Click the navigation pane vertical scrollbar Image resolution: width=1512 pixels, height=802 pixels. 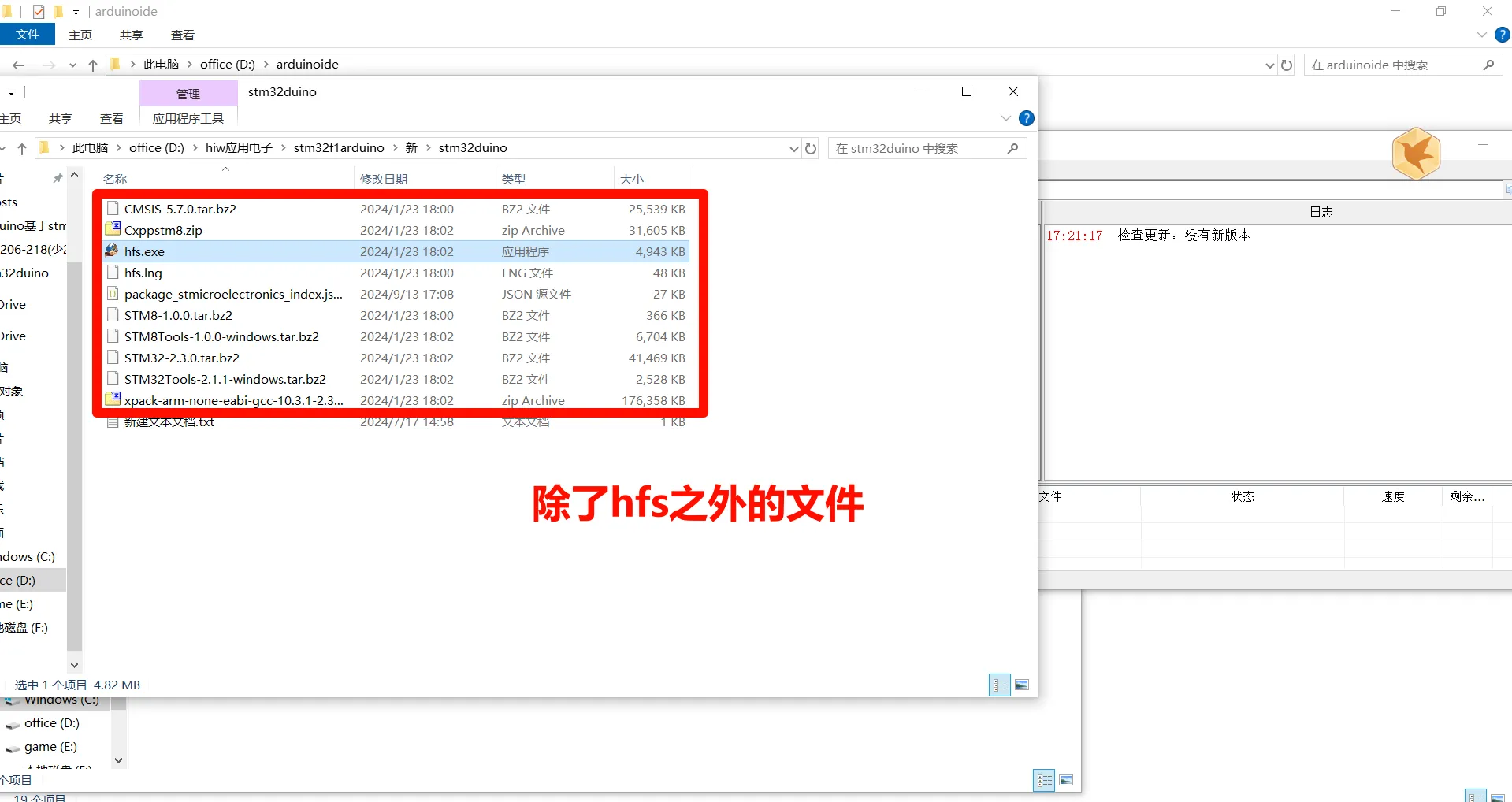click(74, 457)
